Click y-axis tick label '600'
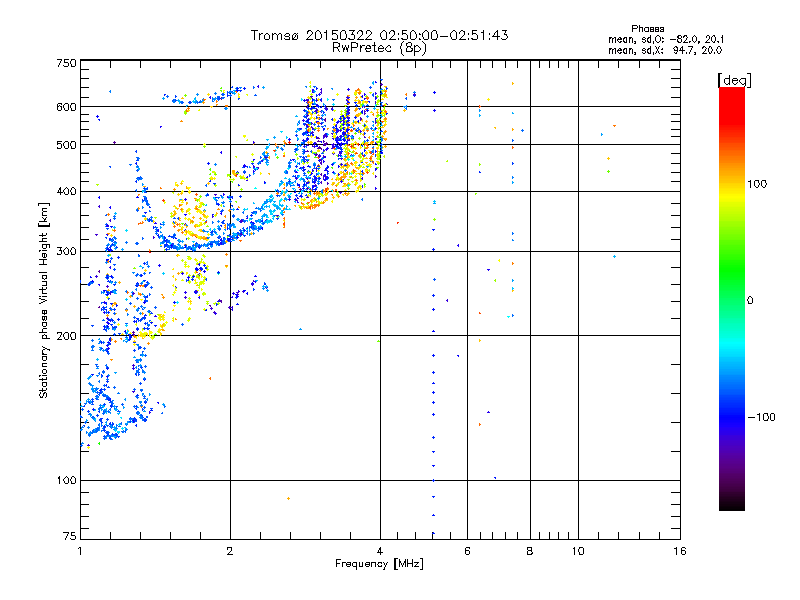800x600 pixels. pyautogui.click(x=66, y=107)
